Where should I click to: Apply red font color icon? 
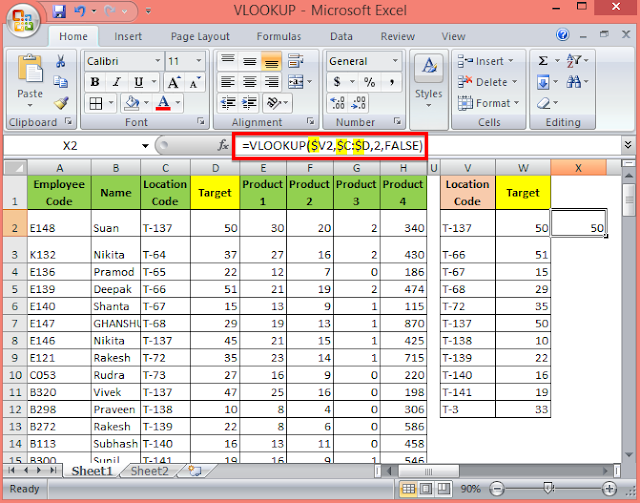point(163,103)
